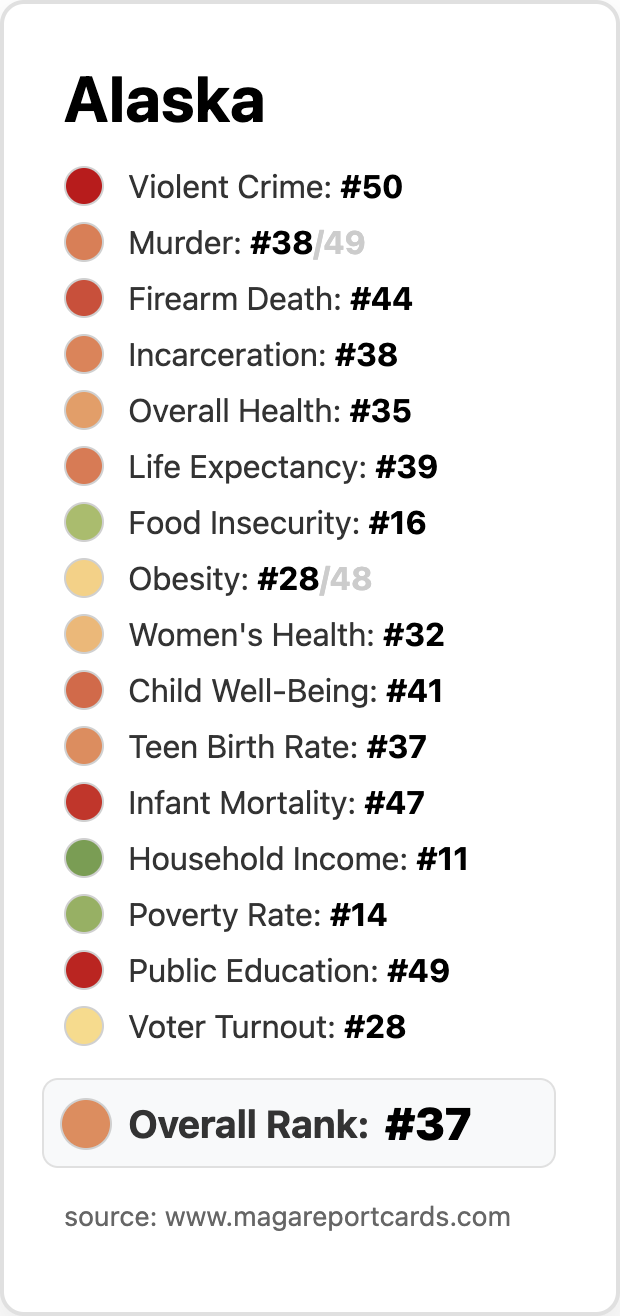This screenshot has height=1316, width=620.
Task: Click the Life Expectancy #39 label
Action: tap(283, 467)
